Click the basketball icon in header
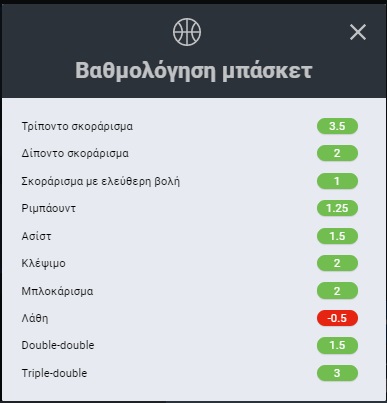The image size is (387, 403). tap(187, 32)
